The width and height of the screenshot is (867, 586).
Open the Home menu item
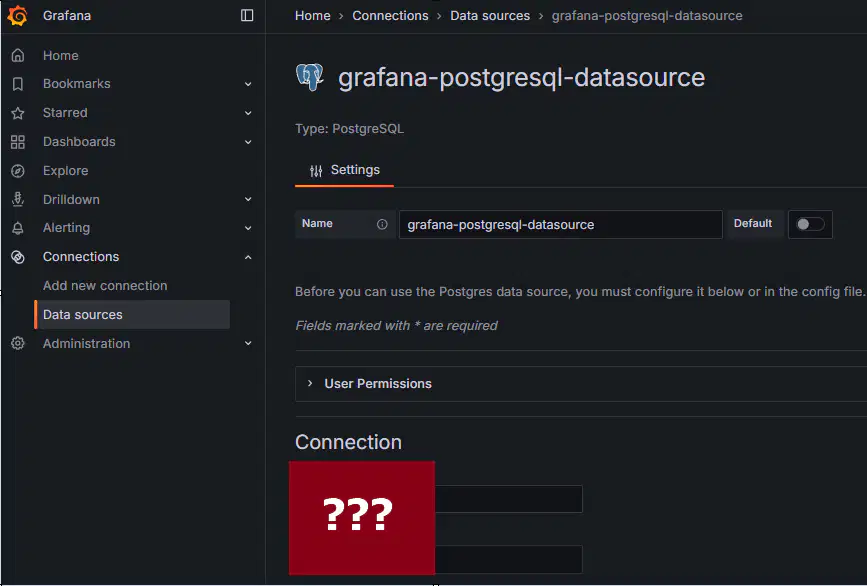(61, 55)
